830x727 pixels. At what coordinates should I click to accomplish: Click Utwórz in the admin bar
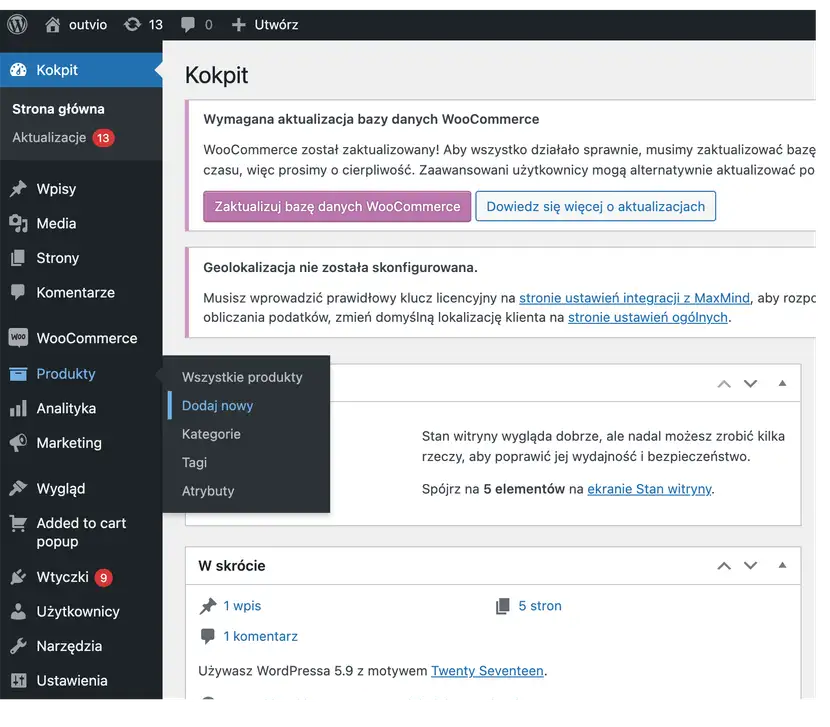point(276,25)
